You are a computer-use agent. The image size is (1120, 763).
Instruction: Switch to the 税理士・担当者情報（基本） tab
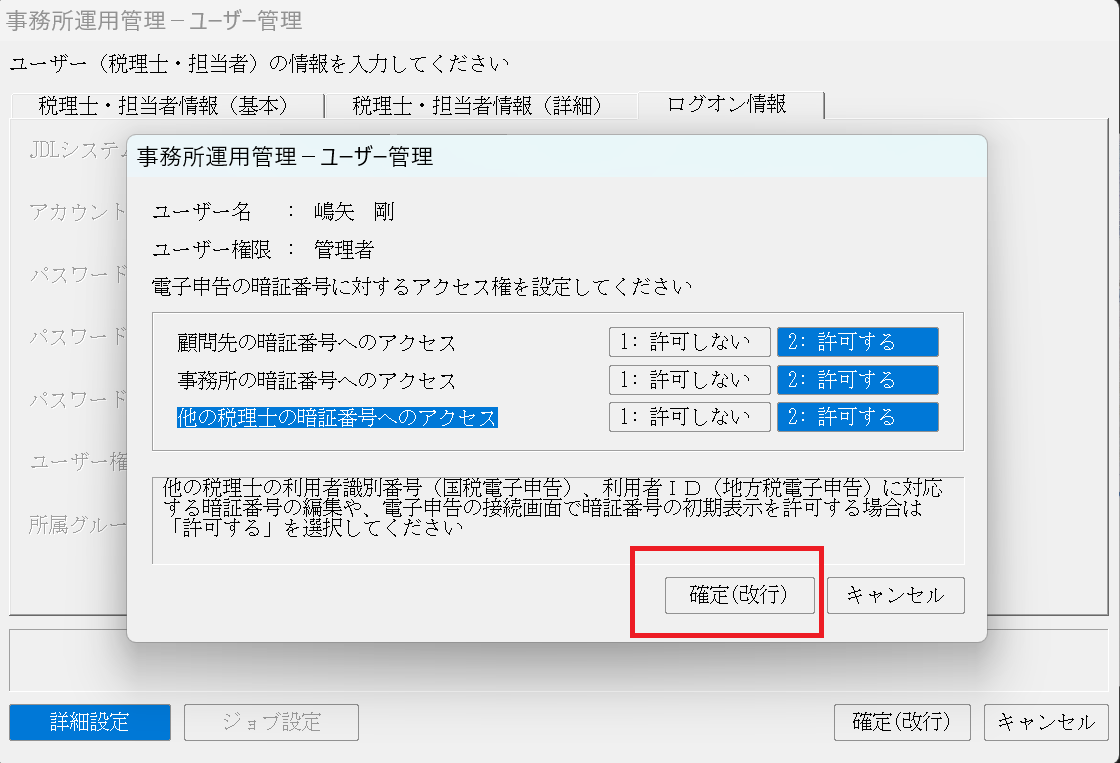click(x=164, y=105)
